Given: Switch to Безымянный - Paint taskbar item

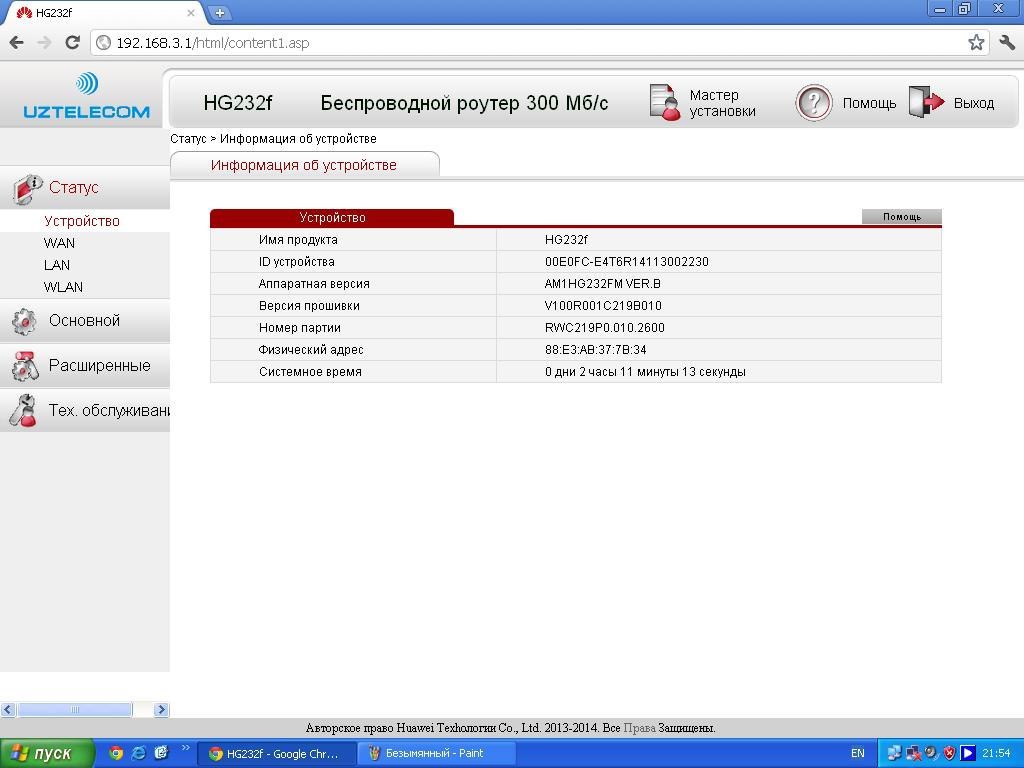Looking at the screenshot, I should 436,753.
